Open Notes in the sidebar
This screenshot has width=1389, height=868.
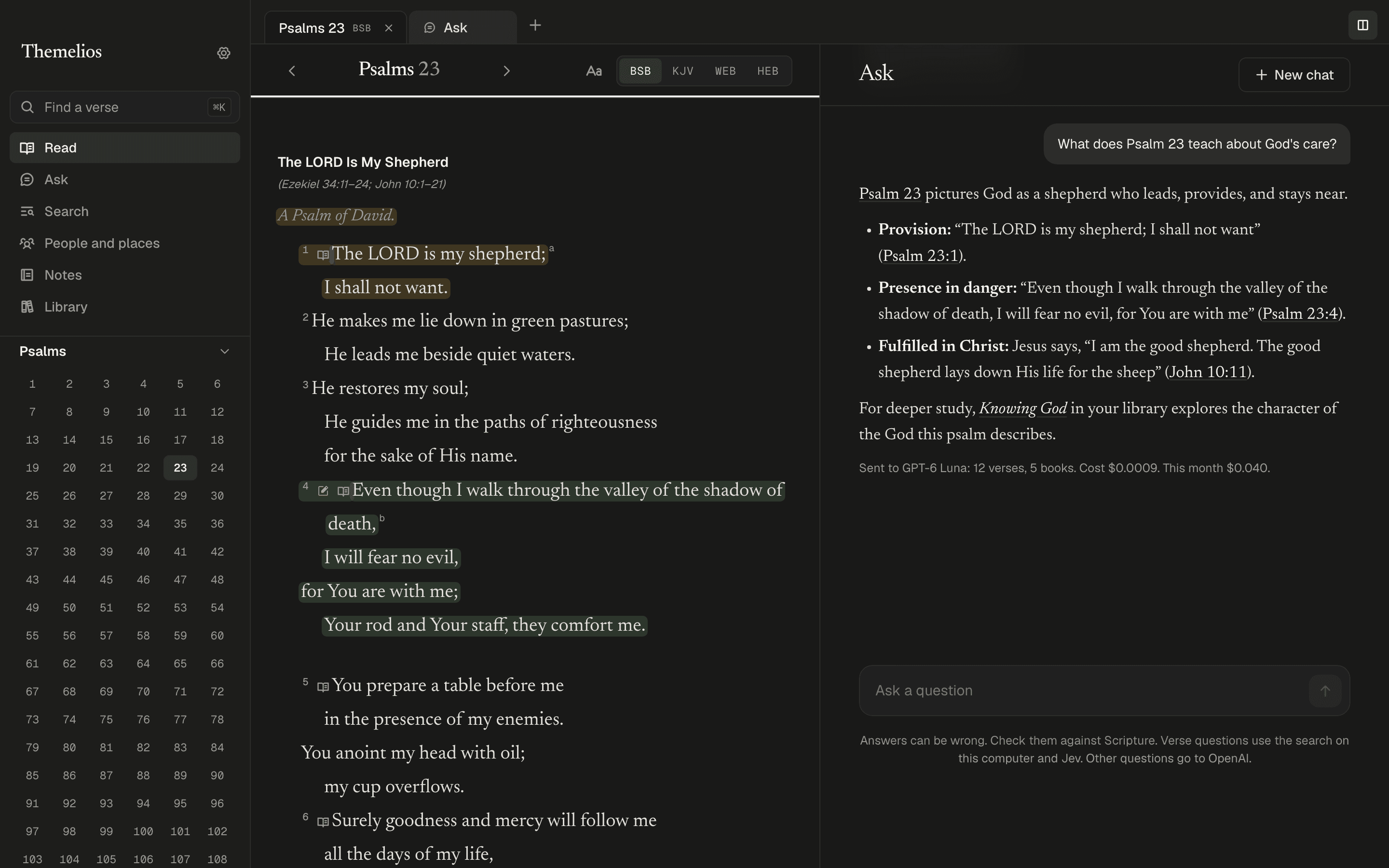[x=124, y=275]
